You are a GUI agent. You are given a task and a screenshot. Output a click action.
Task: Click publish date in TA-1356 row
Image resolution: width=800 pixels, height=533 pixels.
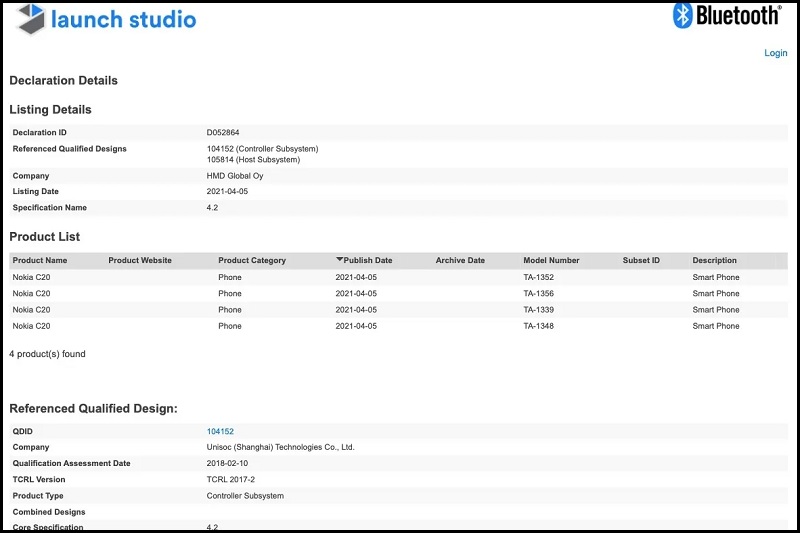(x=356, y=294)
